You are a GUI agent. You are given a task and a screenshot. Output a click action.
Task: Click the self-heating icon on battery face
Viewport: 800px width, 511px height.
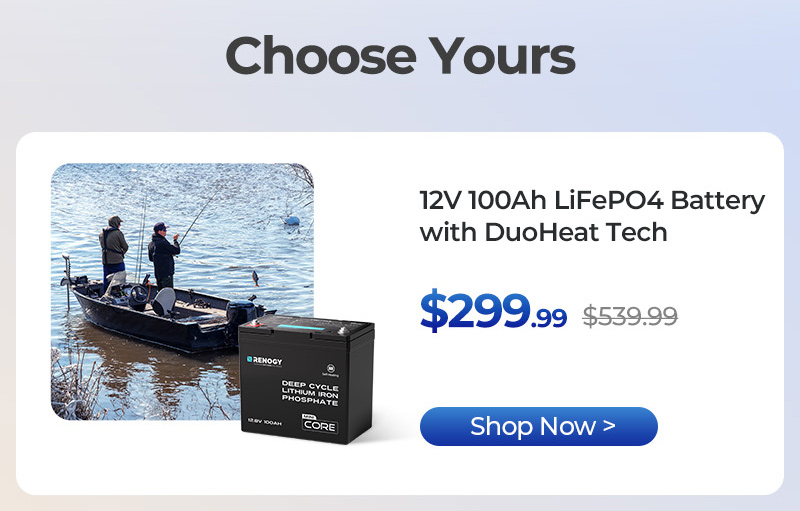[331, 369]
